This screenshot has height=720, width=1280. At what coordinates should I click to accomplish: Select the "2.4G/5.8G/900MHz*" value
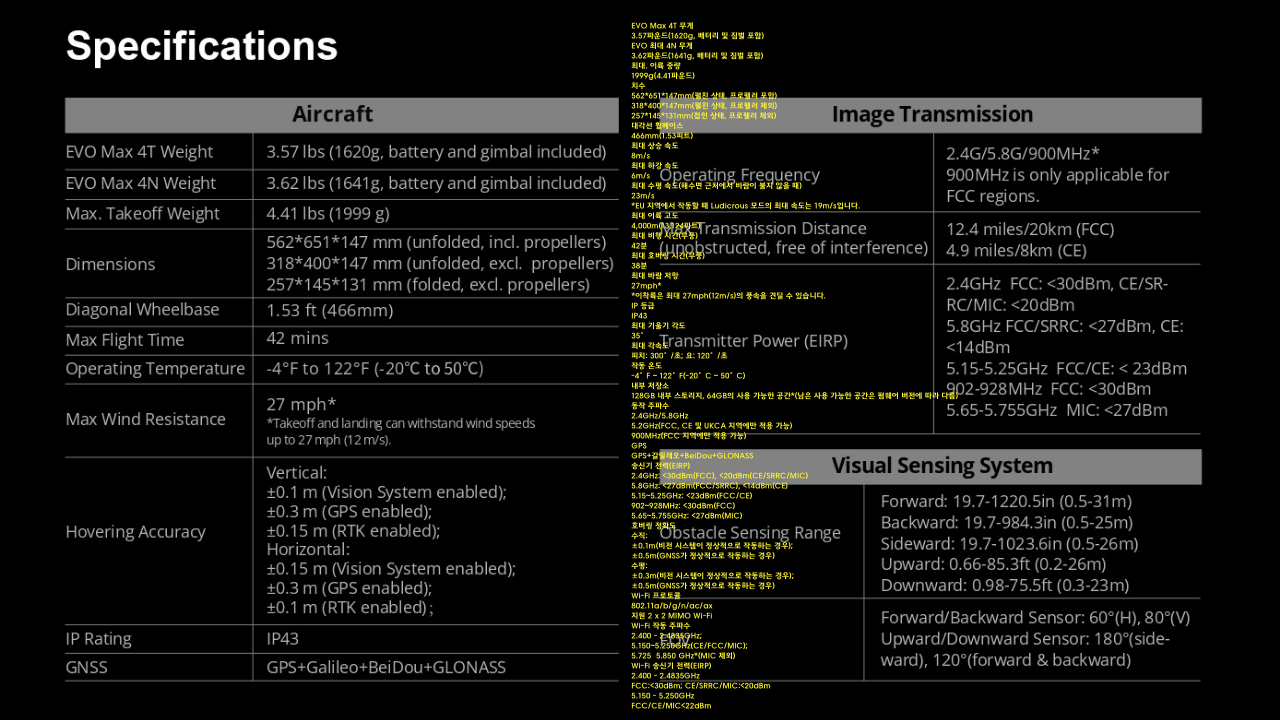point(1023,153)
